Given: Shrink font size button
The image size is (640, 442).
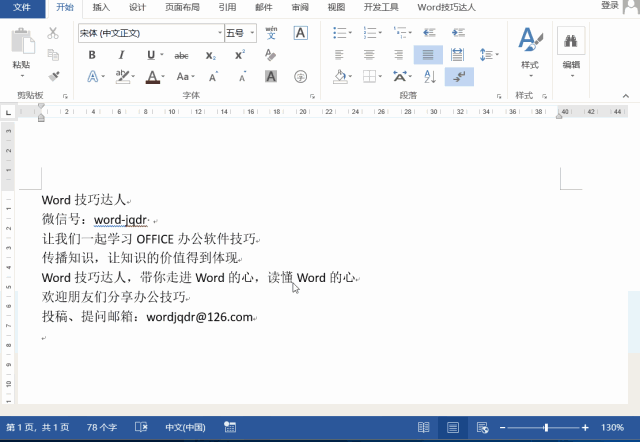Looking at the screenshot, I should click(243, 76).
